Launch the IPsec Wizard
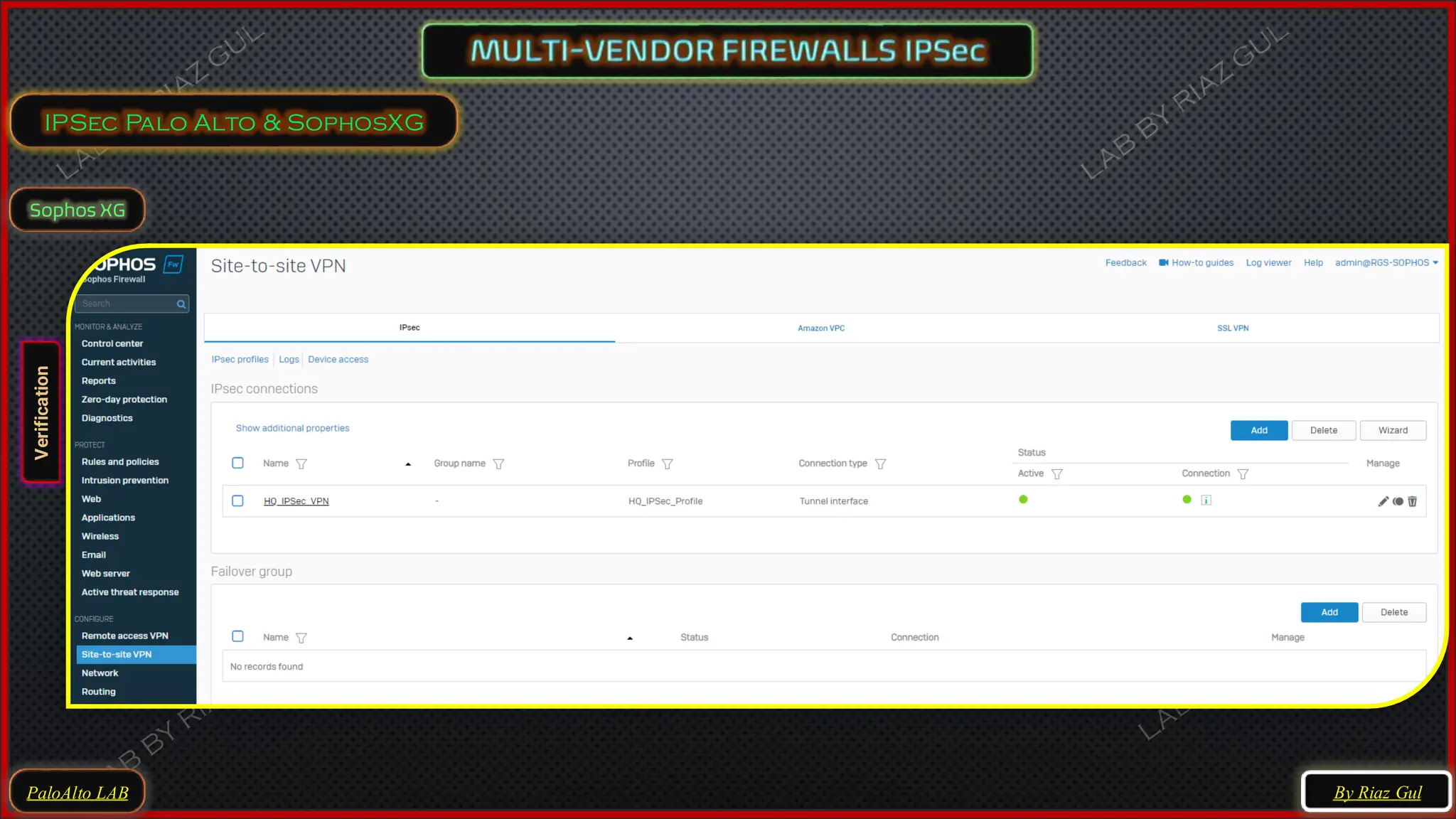This screenshot has width=1456, height=819. click(x=1393, y=430)
